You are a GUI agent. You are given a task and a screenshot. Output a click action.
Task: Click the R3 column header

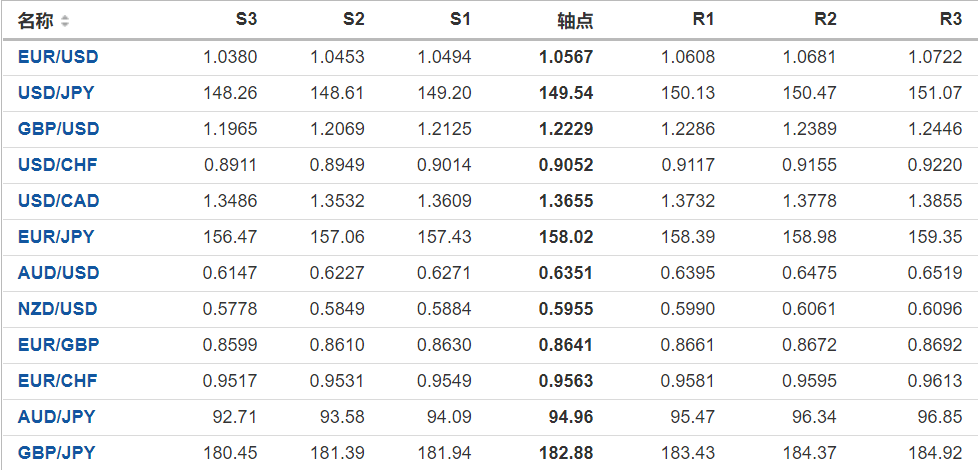coord(951,20)
